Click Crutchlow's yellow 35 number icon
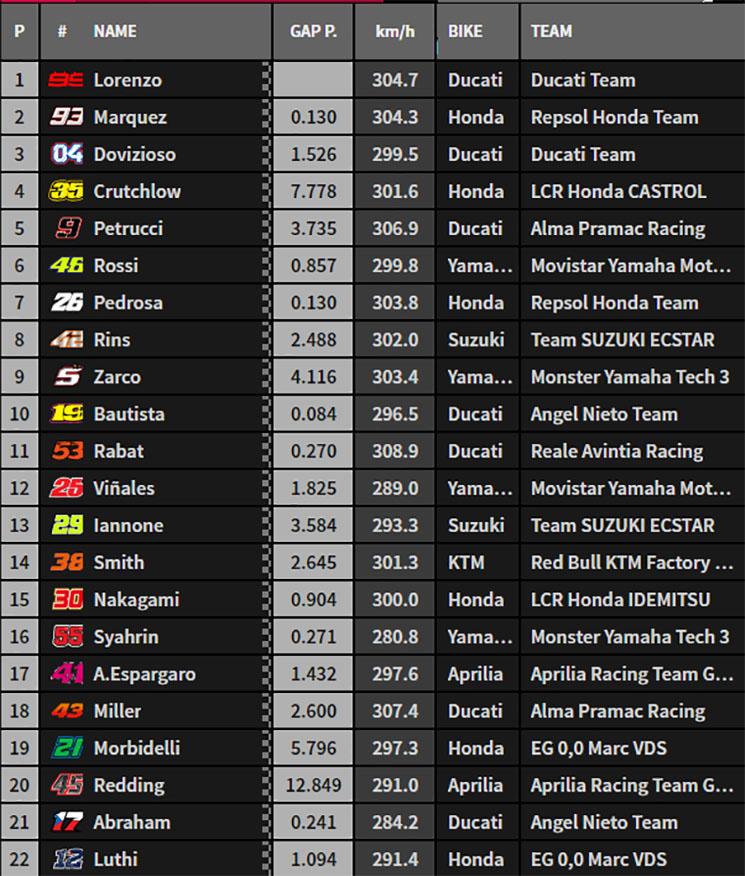 [x=66, y=191]
